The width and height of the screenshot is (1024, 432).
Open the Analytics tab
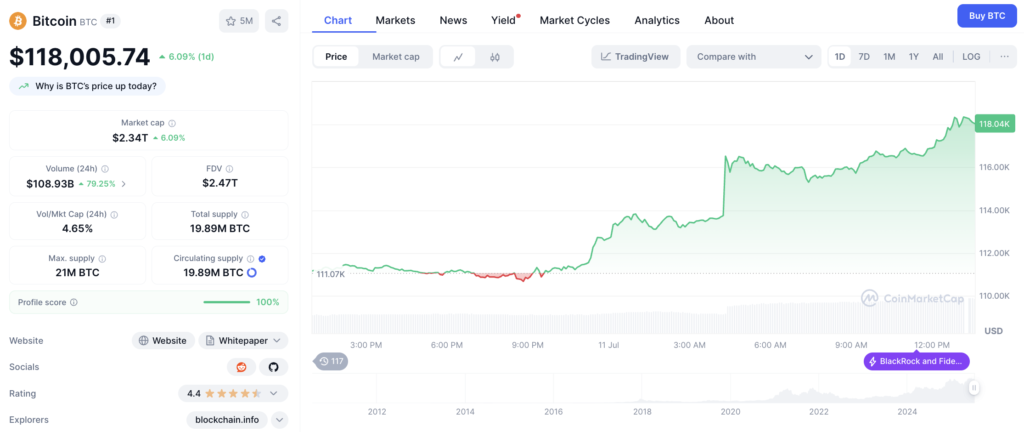657,20
